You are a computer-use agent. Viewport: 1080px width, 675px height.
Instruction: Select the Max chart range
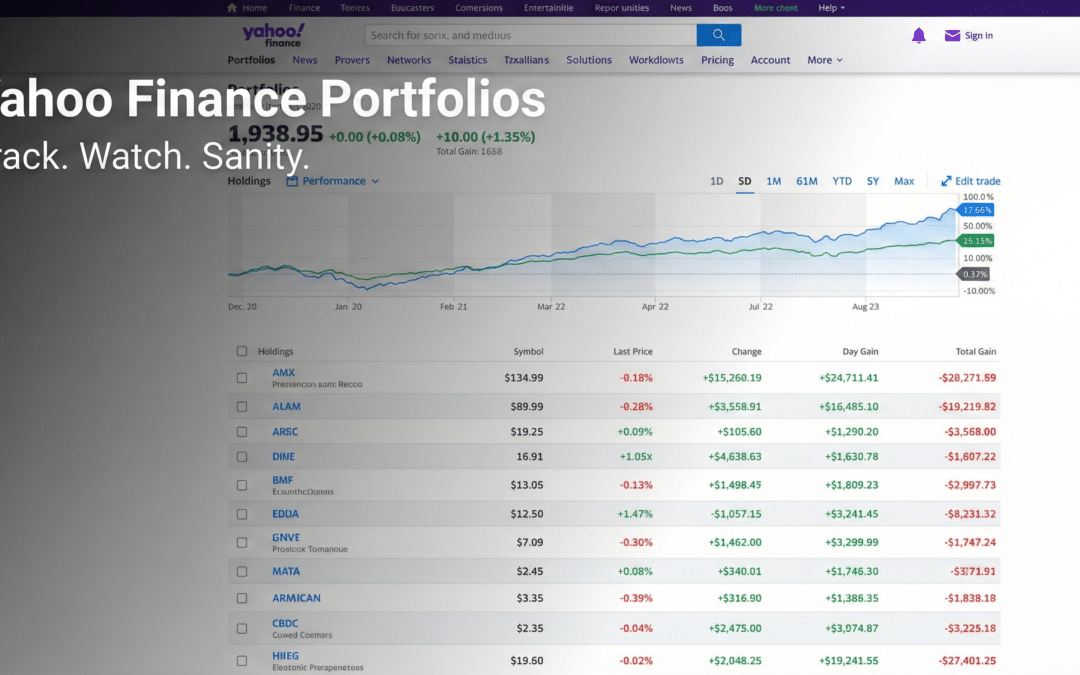coord(904,181)
